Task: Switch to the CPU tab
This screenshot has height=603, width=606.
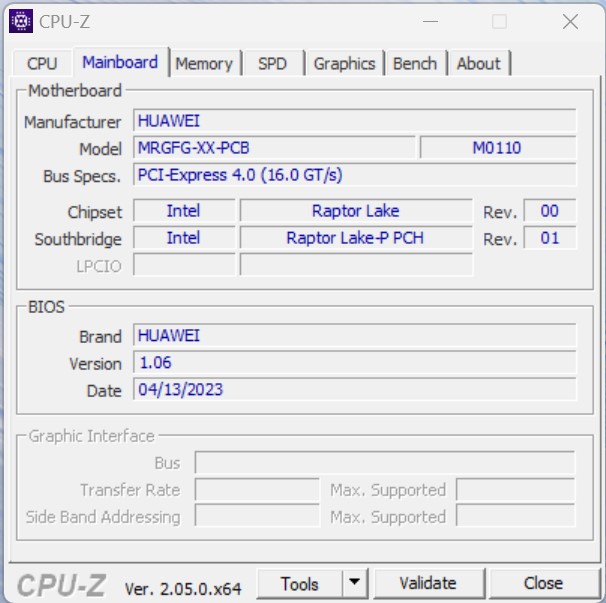Action: 42,63
